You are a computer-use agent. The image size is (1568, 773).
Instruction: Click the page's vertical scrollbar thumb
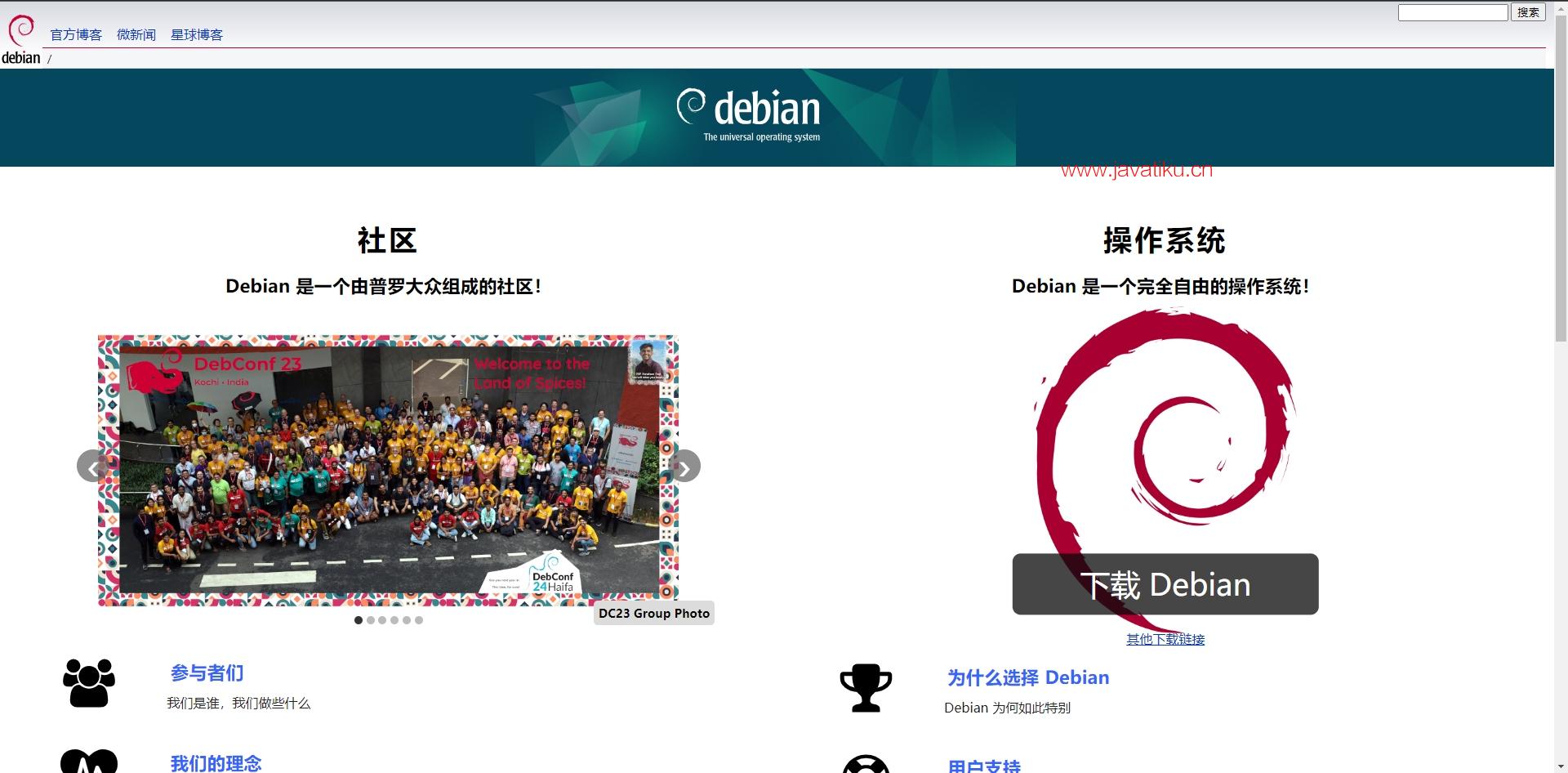coord(1561,180)
